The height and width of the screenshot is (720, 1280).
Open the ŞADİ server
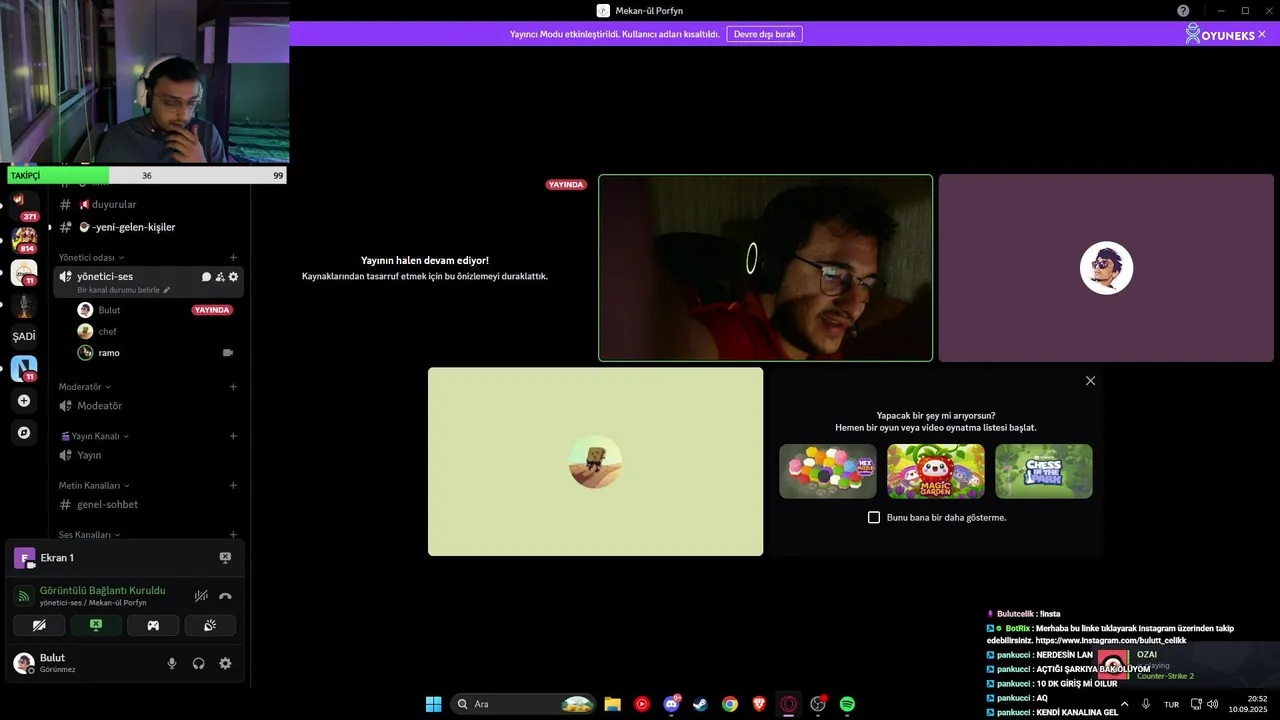pos(24,336)
